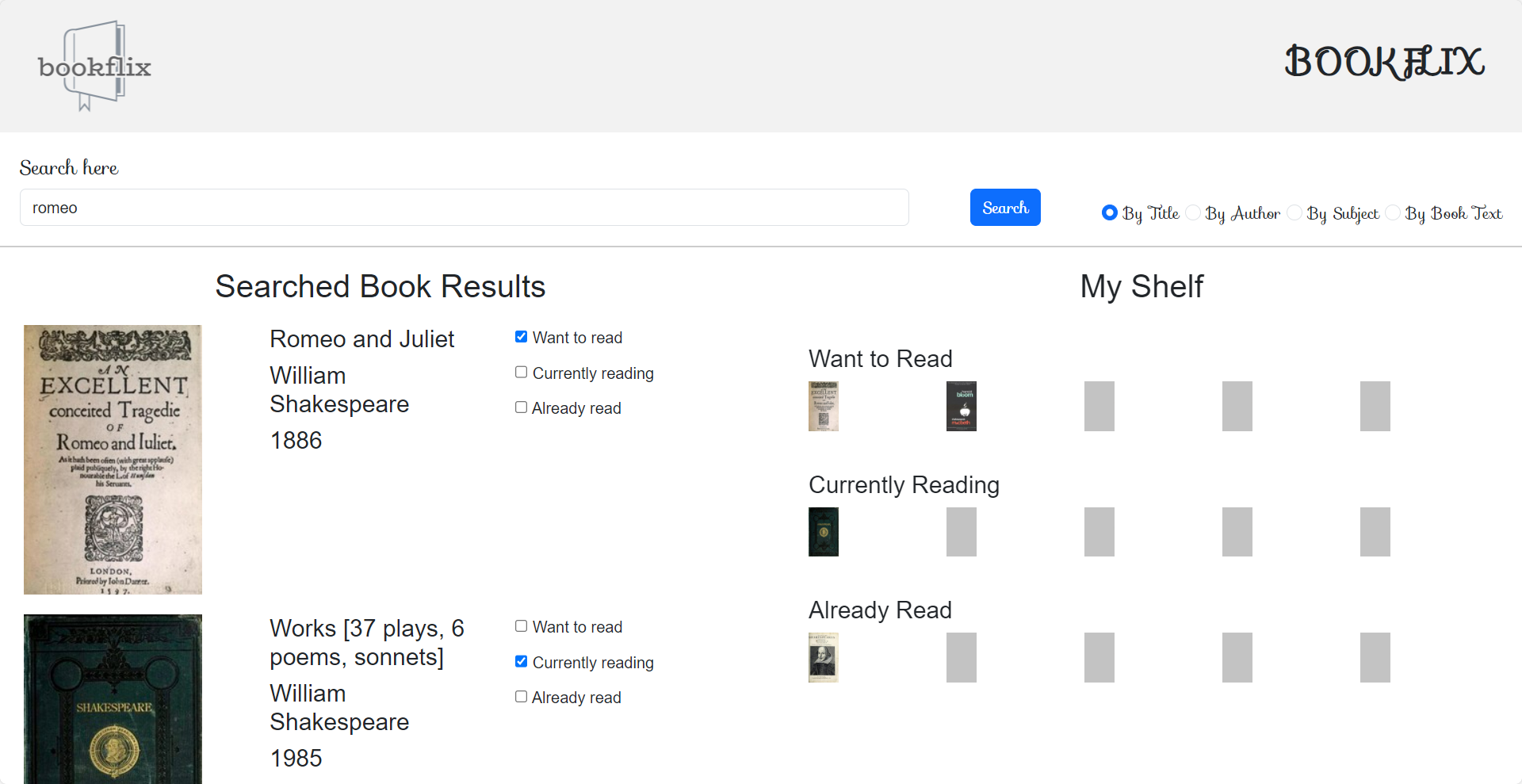The image size is (1522, 784).
Task: Click the bookflix logo icon
Action: [94, 67]
